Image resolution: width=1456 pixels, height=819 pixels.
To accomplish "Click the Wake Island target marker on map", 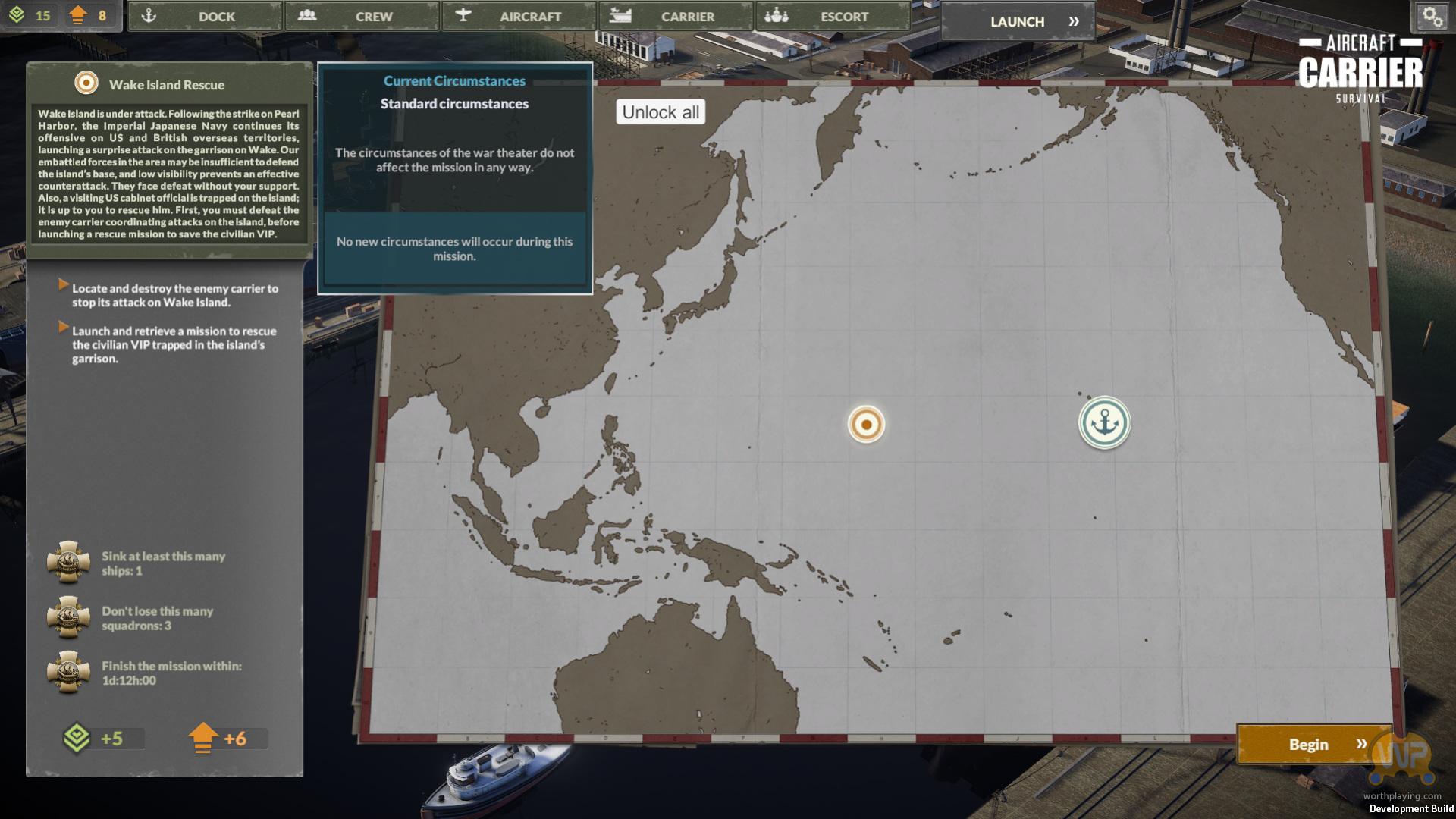I will (866, 424).
